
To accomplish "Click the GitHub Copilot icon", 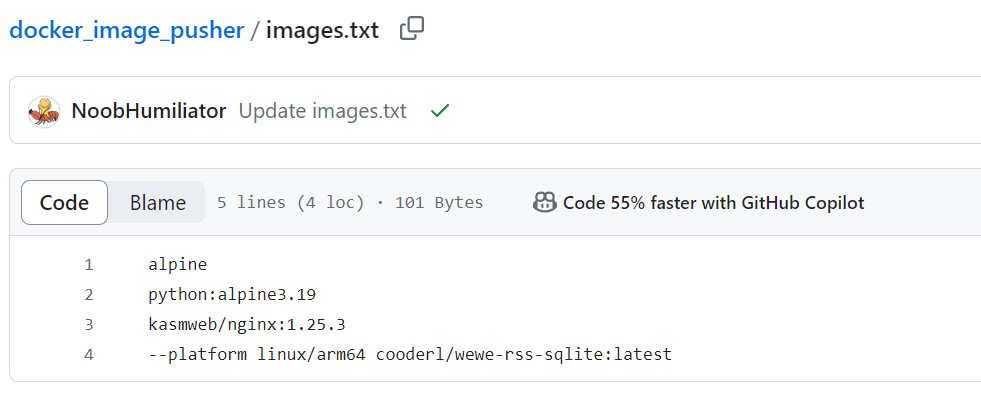I will point(544,202).
